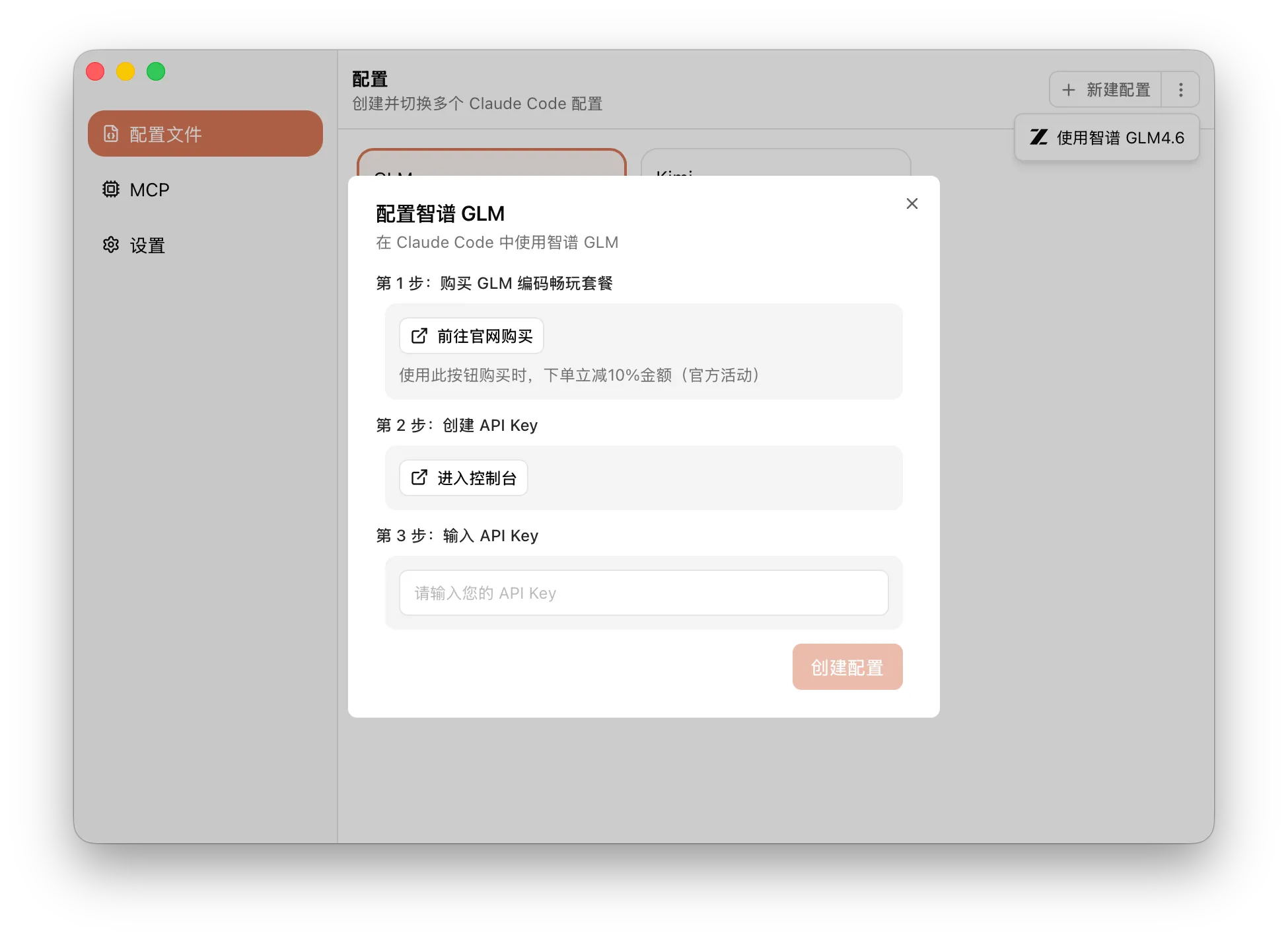1288x941 pixels.
Task: Select the GLM configuration card
Action: click(x=491, y=163)
